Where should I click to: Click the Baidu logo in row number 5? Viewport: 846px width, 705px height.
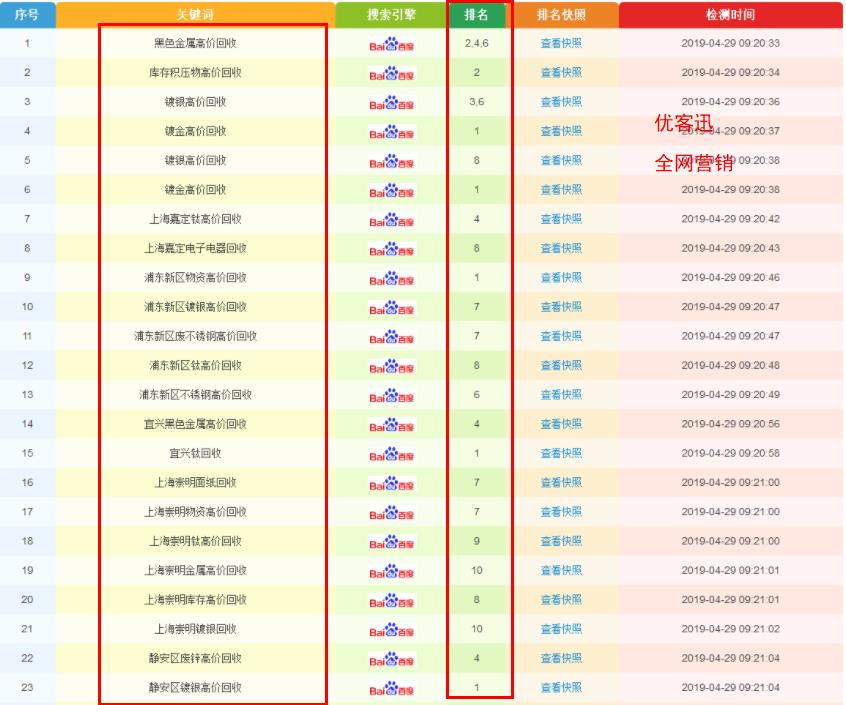click(x=391, y=161)
